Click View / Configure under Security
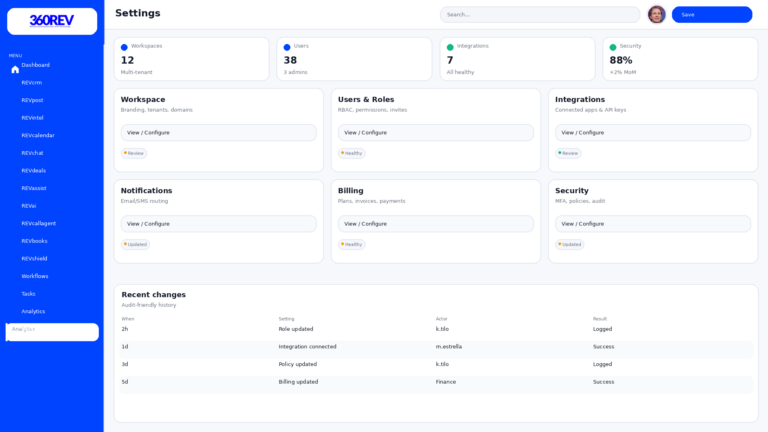Image resolution: width=768 pixels, height=432 pixels. coord(652,224)
